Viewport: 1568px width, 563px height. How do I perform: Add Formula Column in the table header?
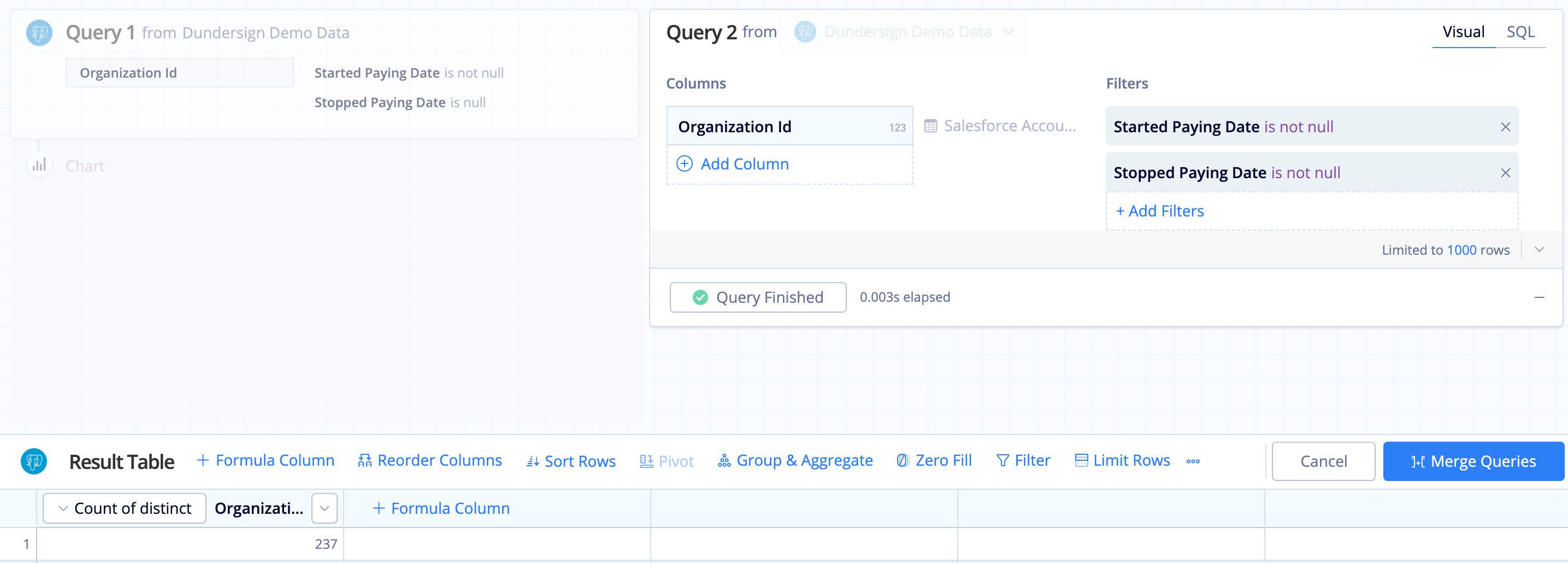[441, 508]
